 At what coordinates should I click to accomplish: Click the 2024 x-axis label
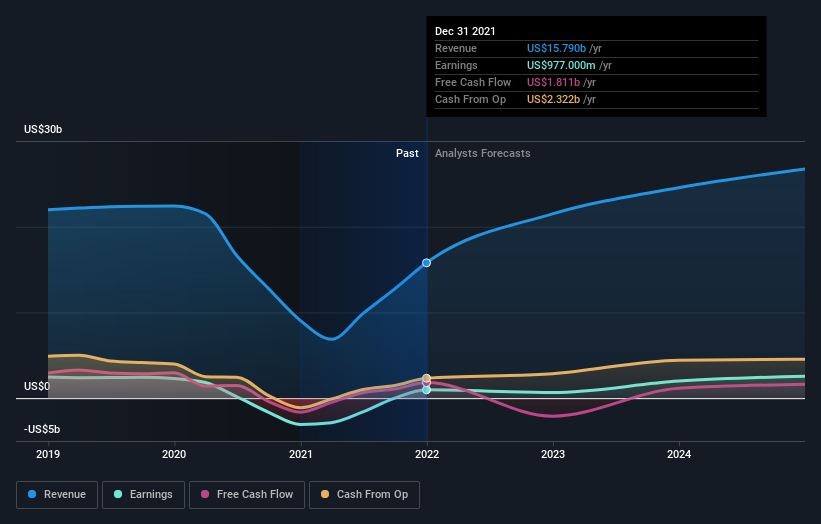coord(679,454)
